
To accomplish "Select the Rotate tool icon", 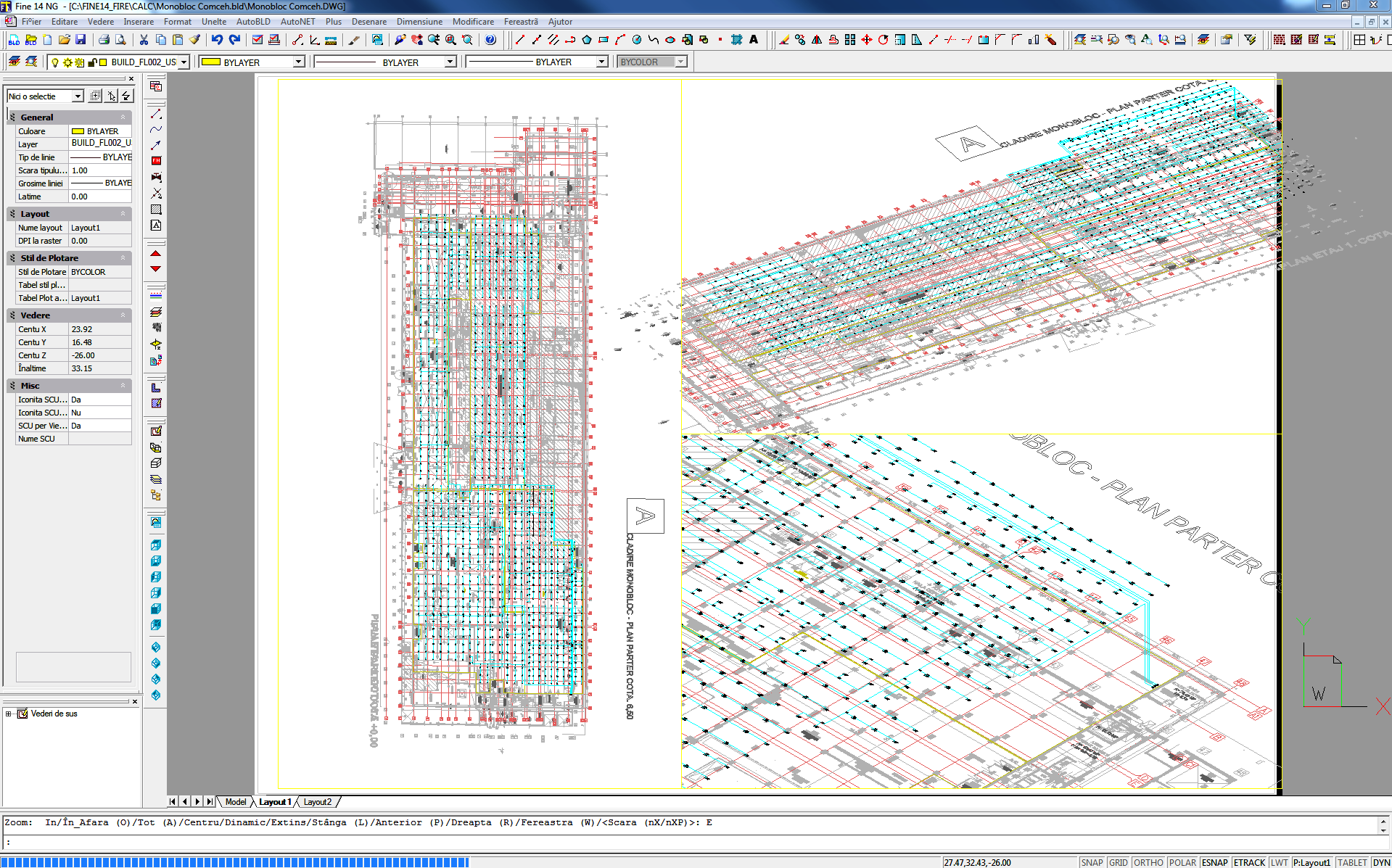I will pos(883,40).
